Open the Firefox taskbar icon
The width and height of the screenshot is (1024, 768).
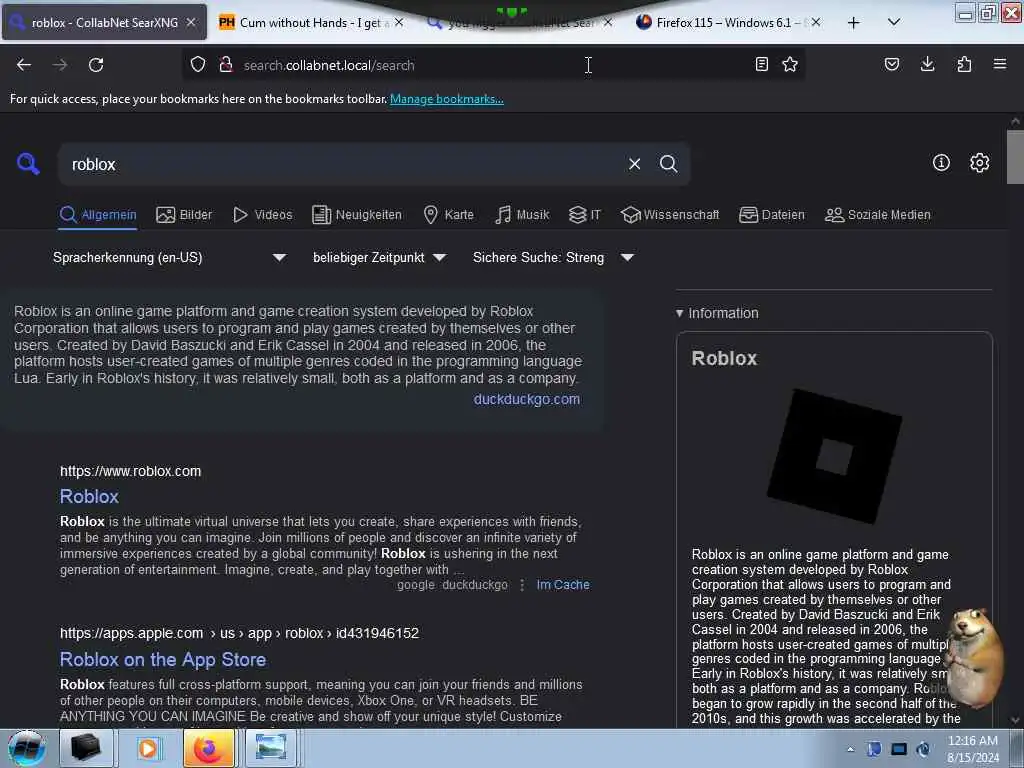coord(209,748)
